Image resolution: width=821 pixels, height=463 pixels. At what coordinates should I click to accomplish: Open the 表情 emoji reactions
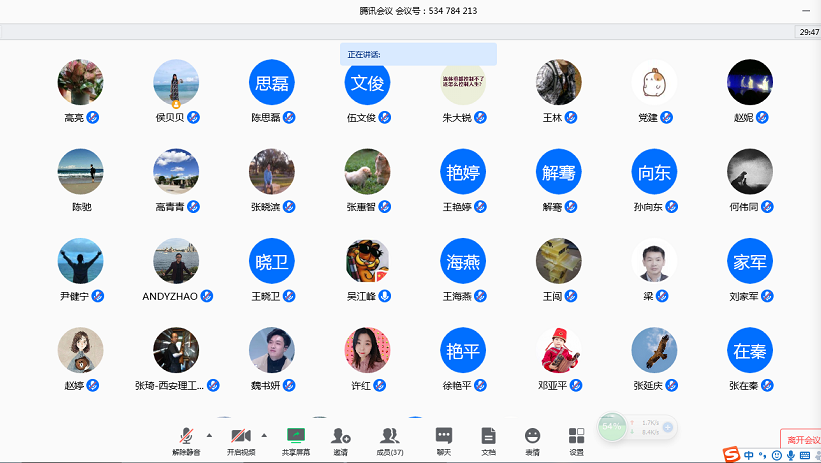532,436
